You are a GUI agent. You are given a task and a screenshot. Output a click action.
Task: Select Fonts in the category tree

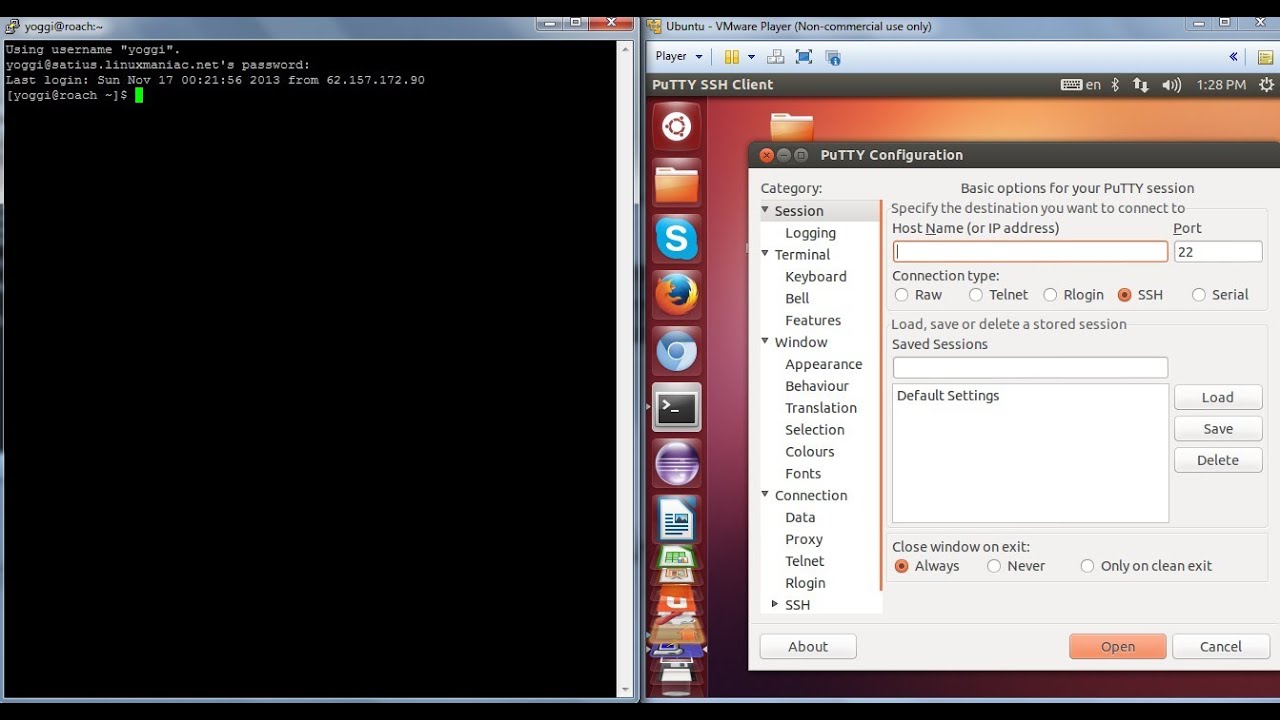(803, 474)
